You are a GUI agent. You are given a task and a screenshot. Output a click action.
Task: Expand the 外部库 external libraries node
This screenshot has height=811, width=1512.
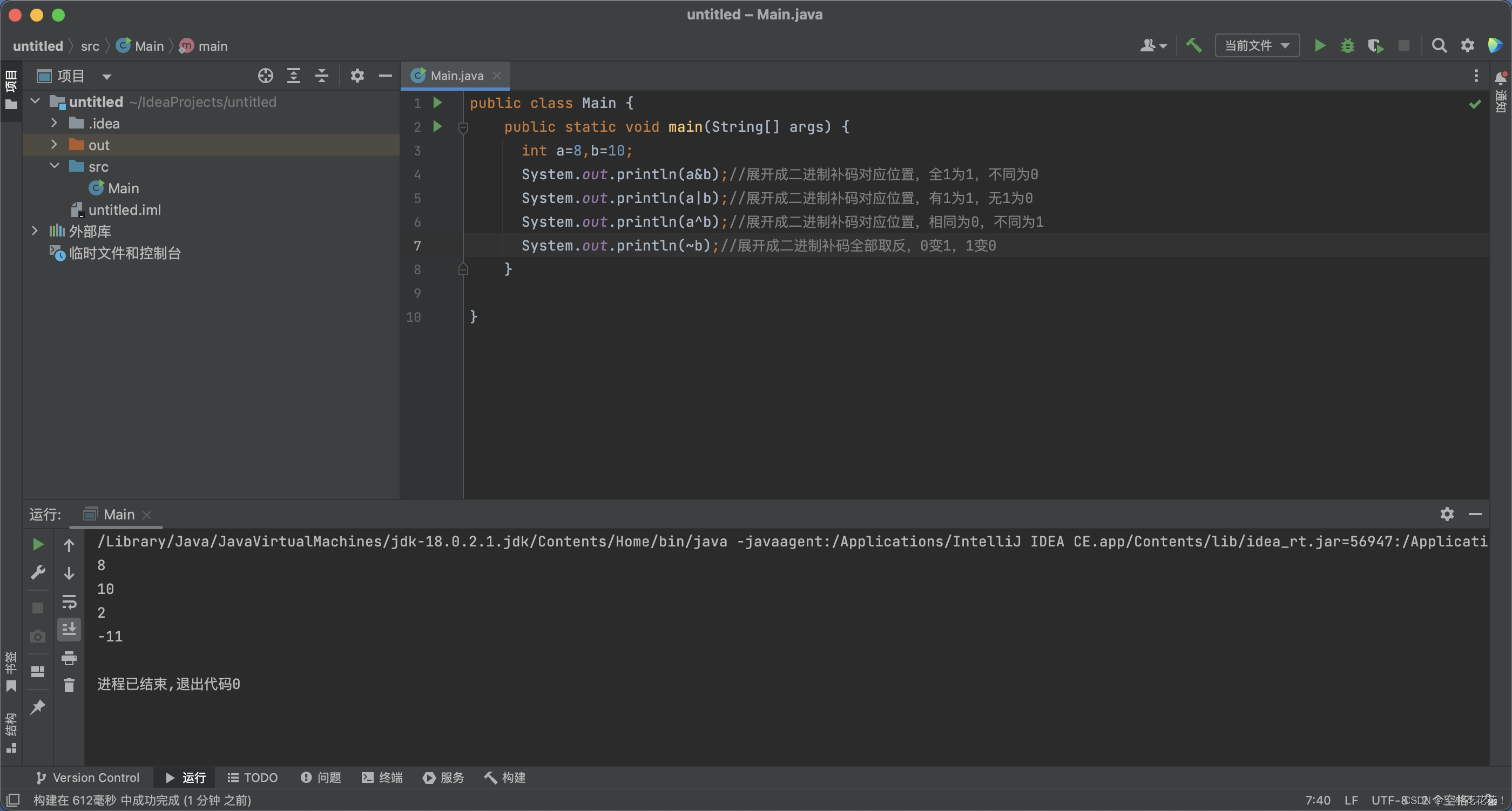(35, 231)
